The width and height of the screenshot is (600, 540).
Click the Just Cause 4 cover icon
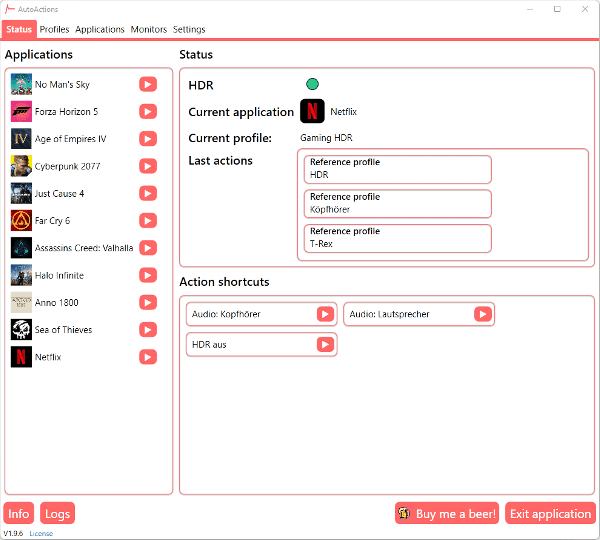21,193
